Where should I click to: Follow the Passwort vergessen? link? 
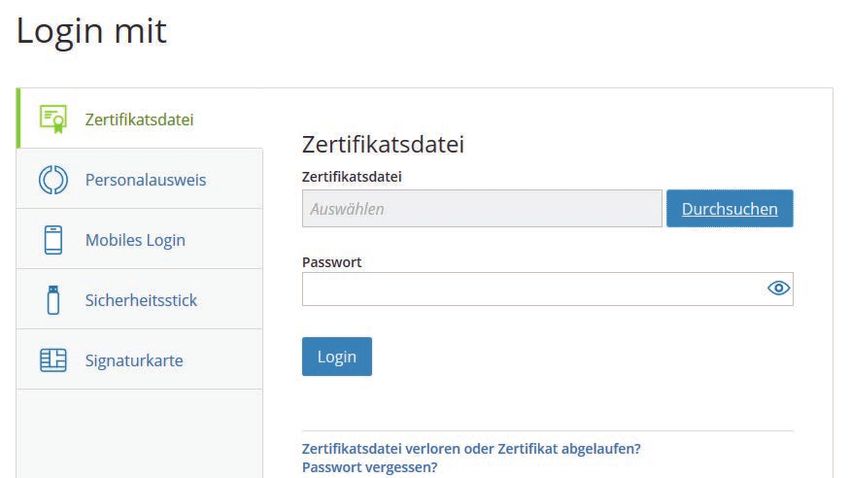pyautogui.click(x=370, y=467)
